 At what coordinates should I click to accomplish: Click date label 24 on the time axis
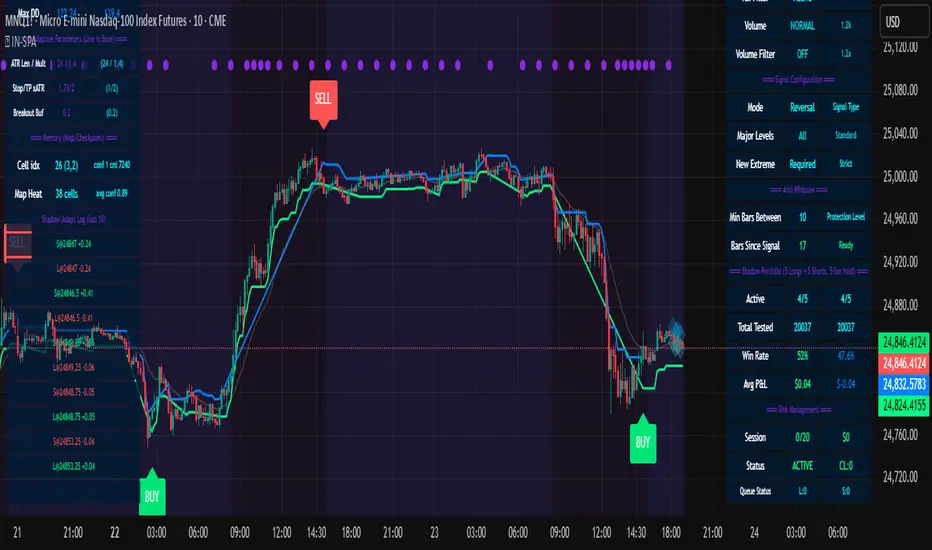[754, 533]
